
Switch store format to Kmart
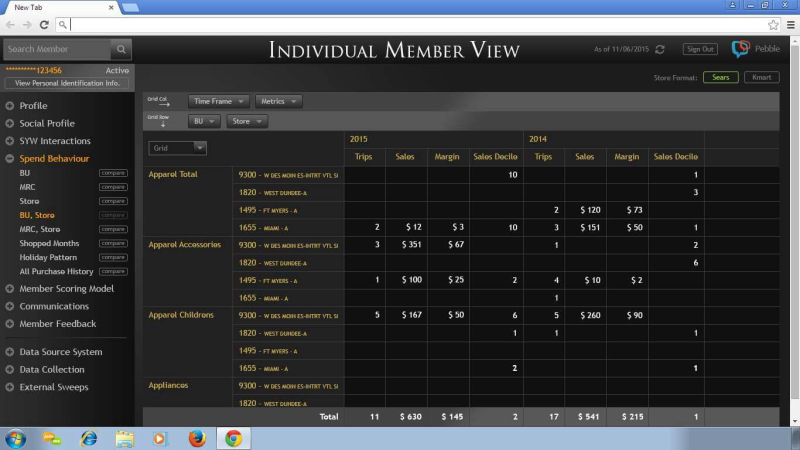pyautogui.click(x=762, y=77)
